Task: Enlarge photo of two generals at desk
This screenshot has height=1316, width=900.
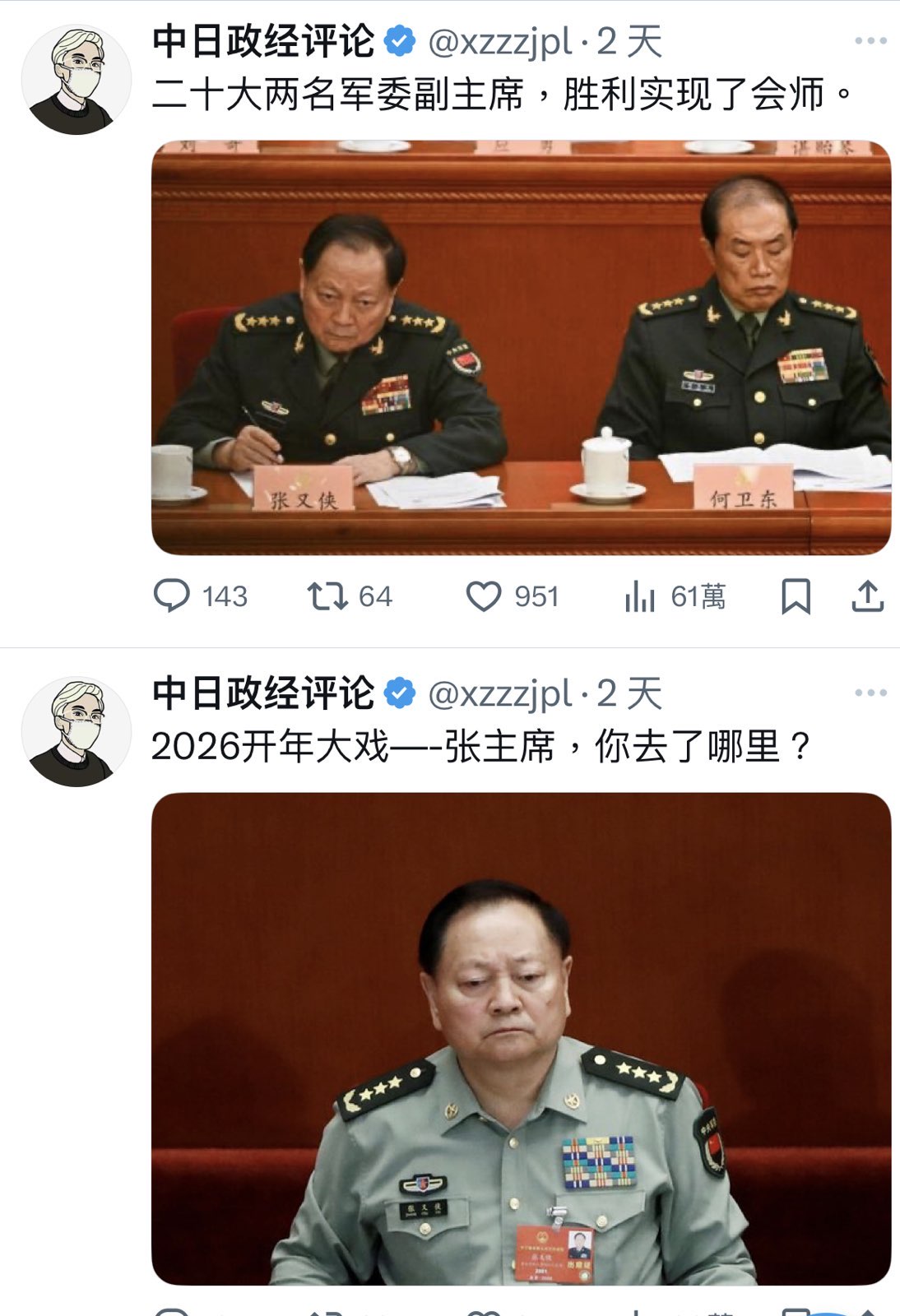Action: [x=522, y=347]
